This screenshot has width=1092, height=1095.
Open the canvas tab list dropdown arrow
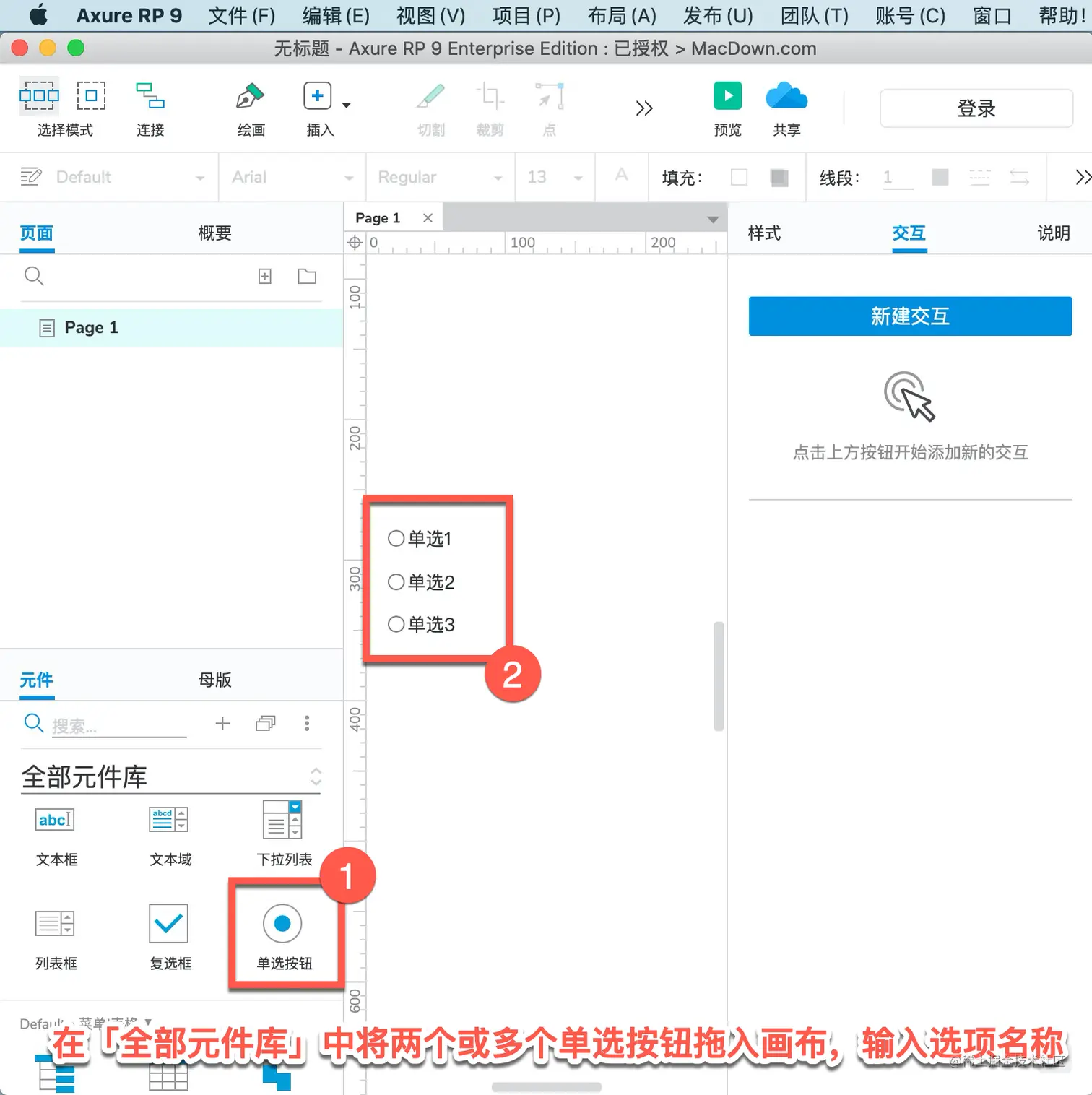713,220
